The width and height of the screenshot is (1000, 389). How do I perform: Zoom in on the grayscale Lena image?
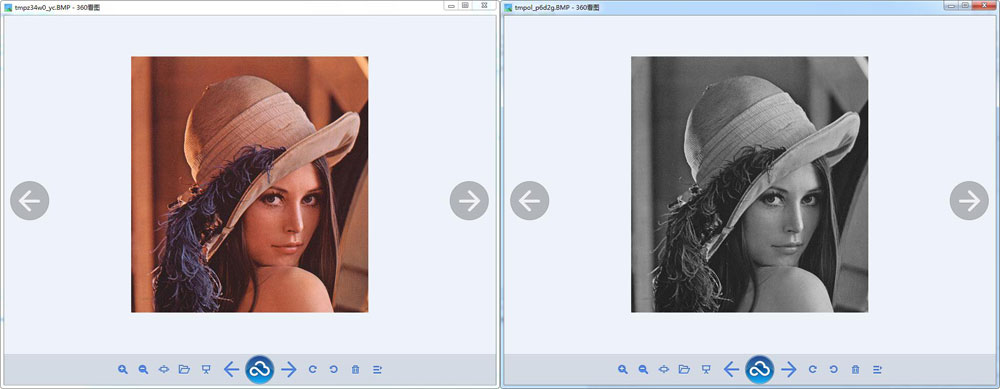point(623,369)
